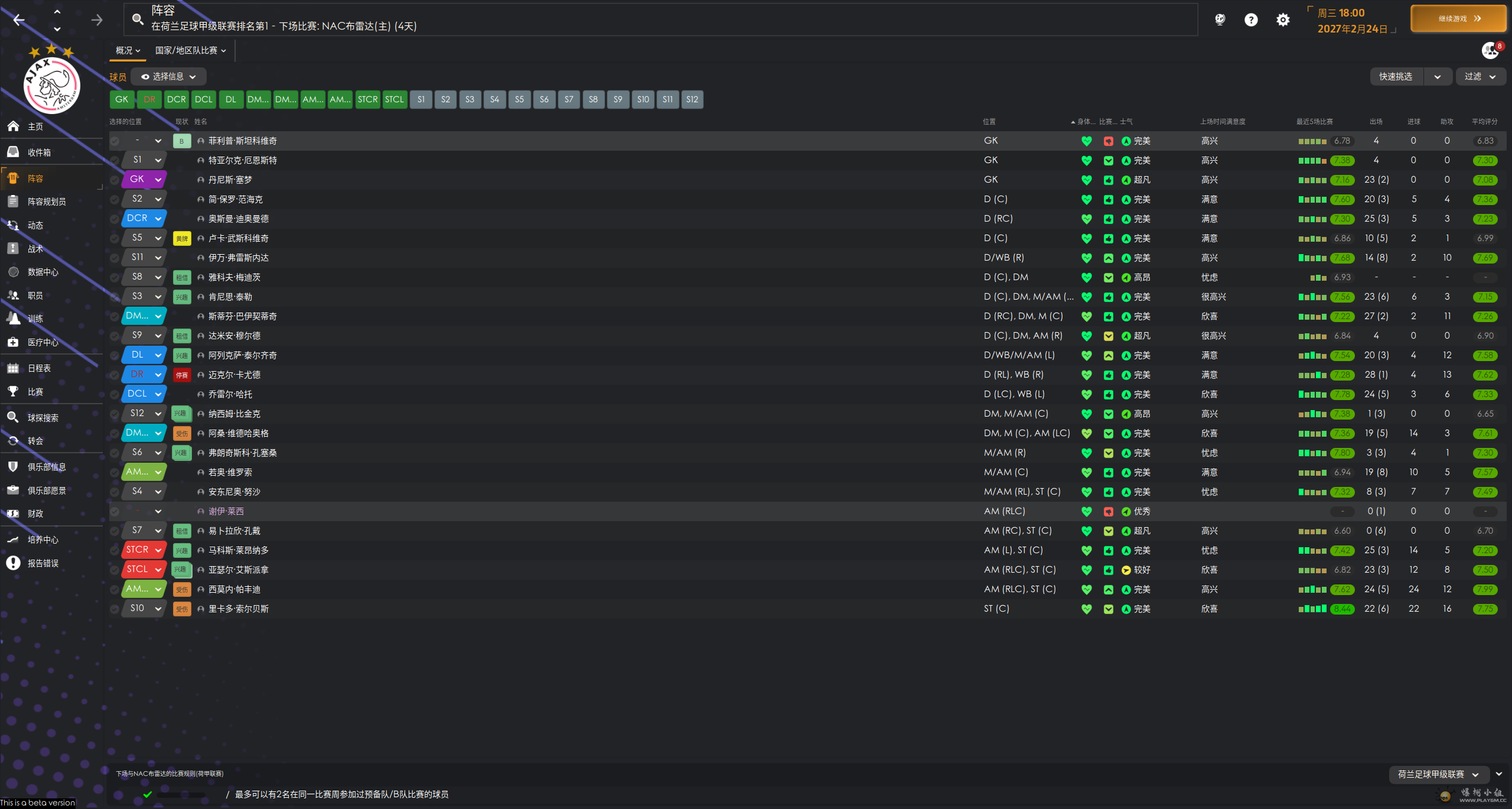The width and height of the screenshot is (1512, 809).
Task: Select the back navigation arrow icon
Action: pyautogui.click(x=19, y=19)
